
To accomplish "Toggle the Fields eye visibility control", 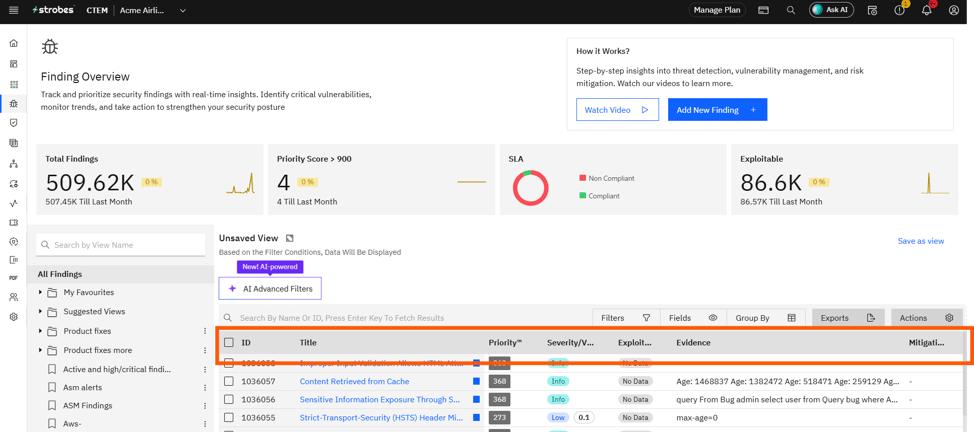I will (x=713, y=318).
